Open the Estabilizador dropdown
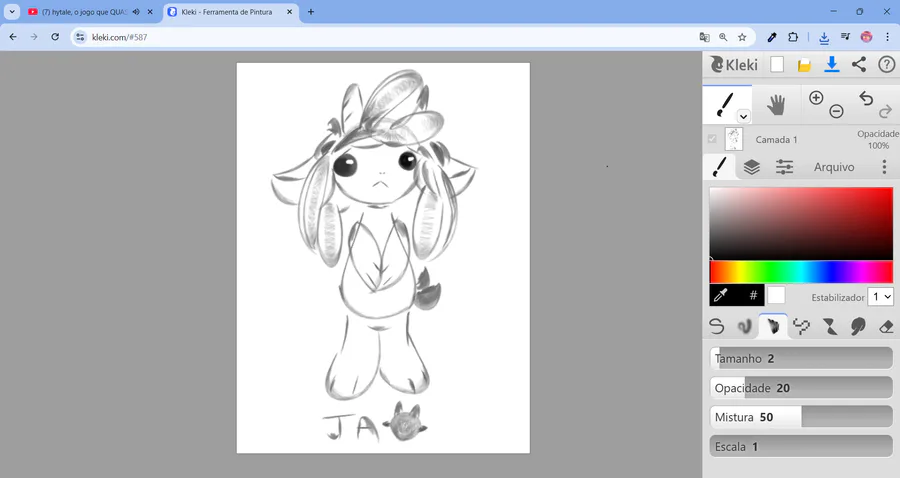Screen dimensions: 900x478 point(880,297)
